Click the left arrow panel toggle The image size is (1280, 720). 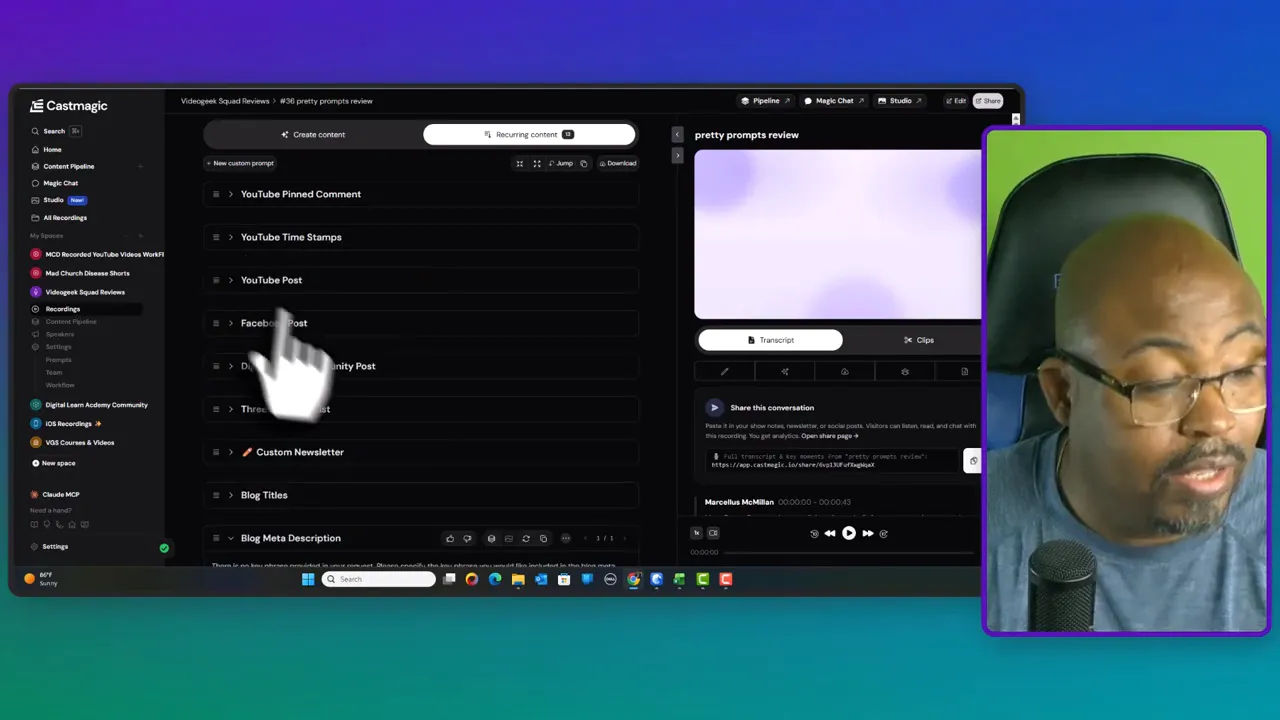677,134
